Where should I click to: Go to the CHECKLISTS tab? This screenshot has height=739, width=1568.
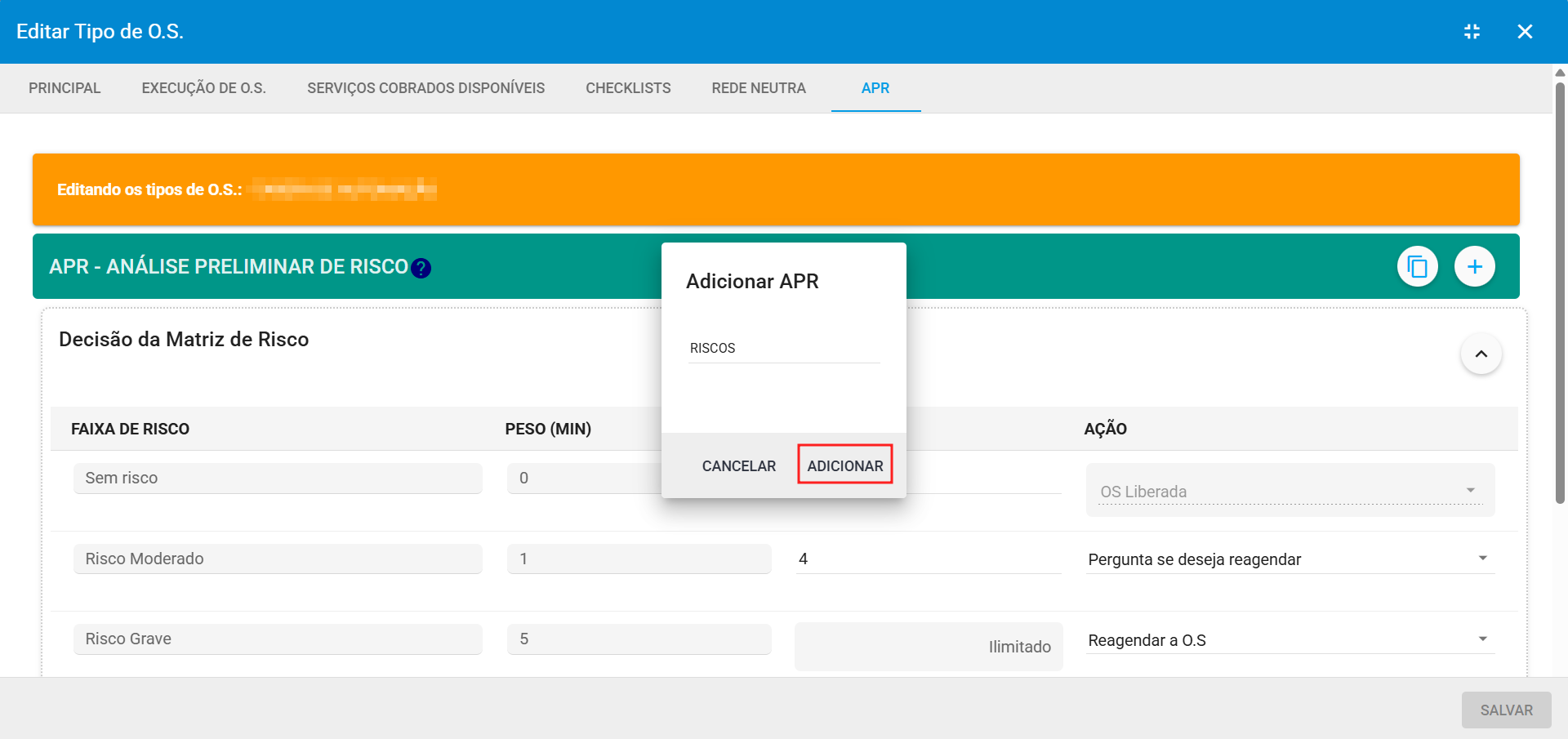pyautogui.click(x=628, y=88)
